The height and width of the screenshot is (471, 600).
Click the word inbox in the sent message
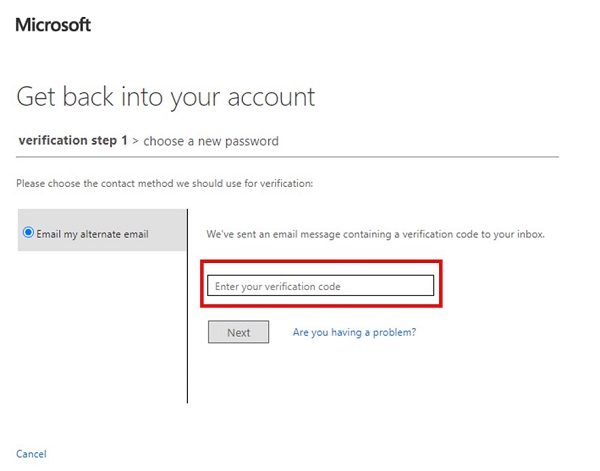click(x=531, y=234)
